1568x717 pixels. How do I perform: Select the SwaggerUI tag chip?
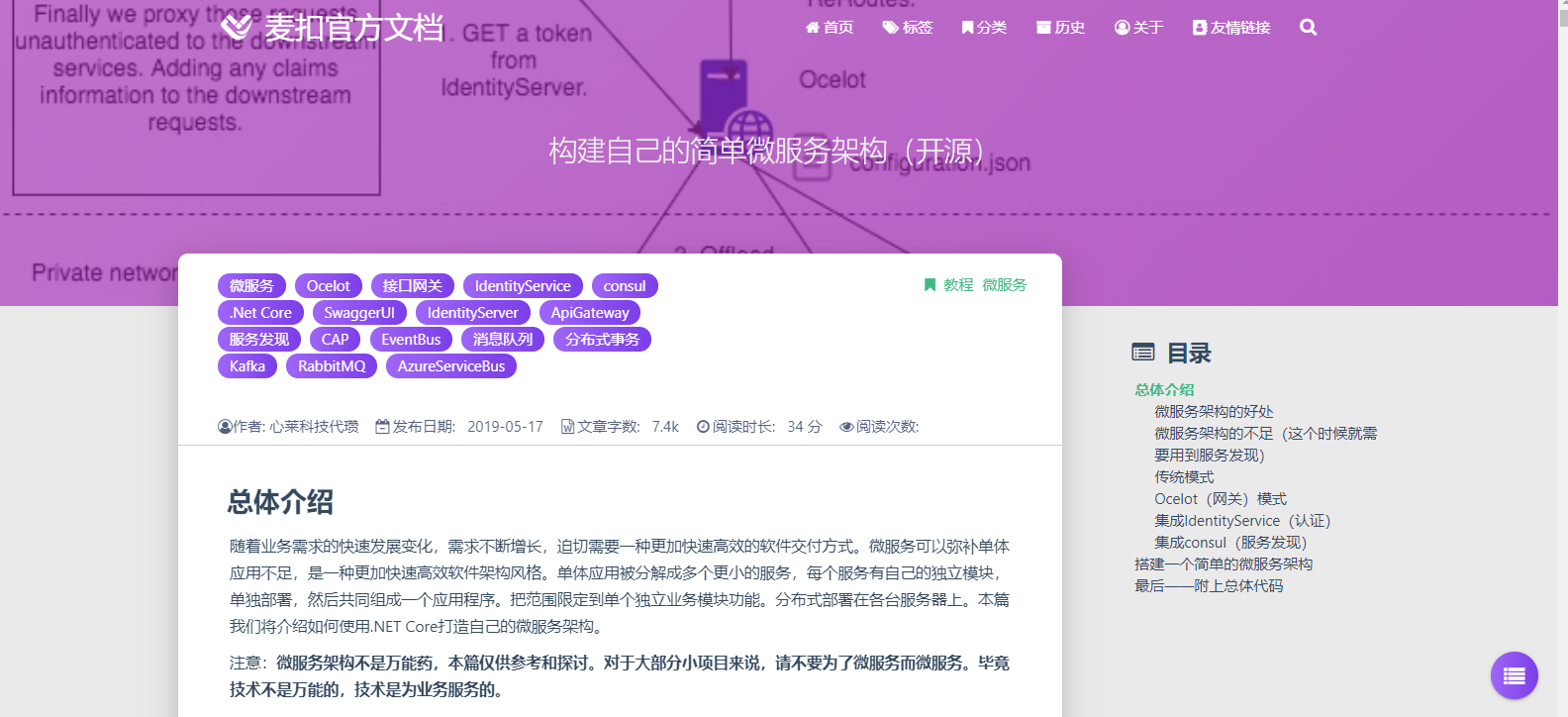[x=359, y=313]
